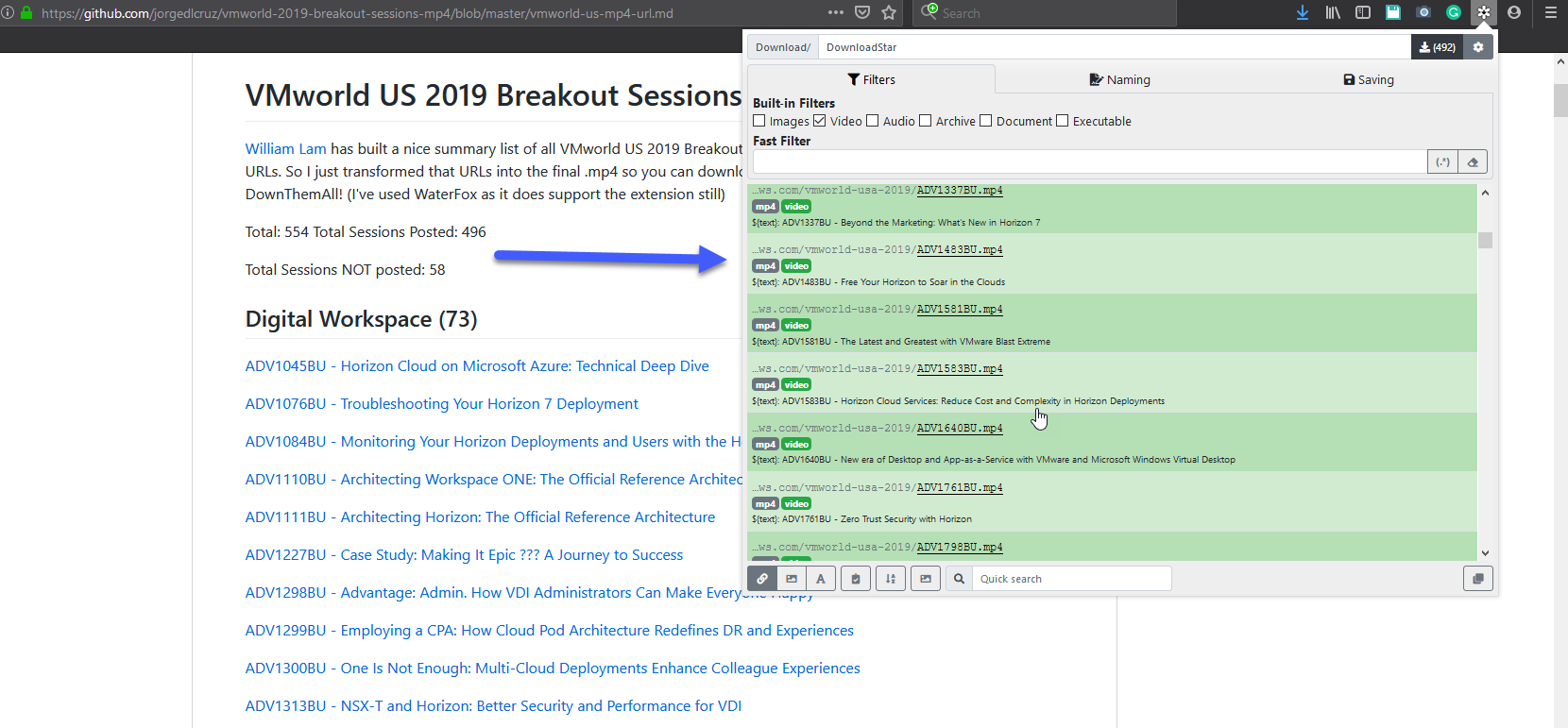The width and height of the screenshot is (1568, 728).
Task: Switch to the Naming tab
Action: (x=1119, y=79)
